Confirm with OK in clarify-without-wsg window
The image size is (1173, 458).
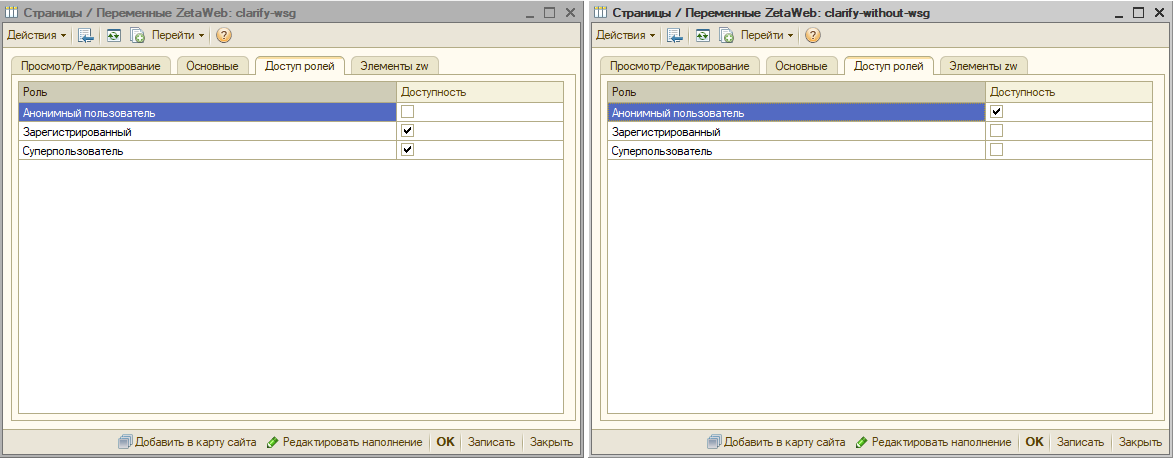[x=1035, y=442]
